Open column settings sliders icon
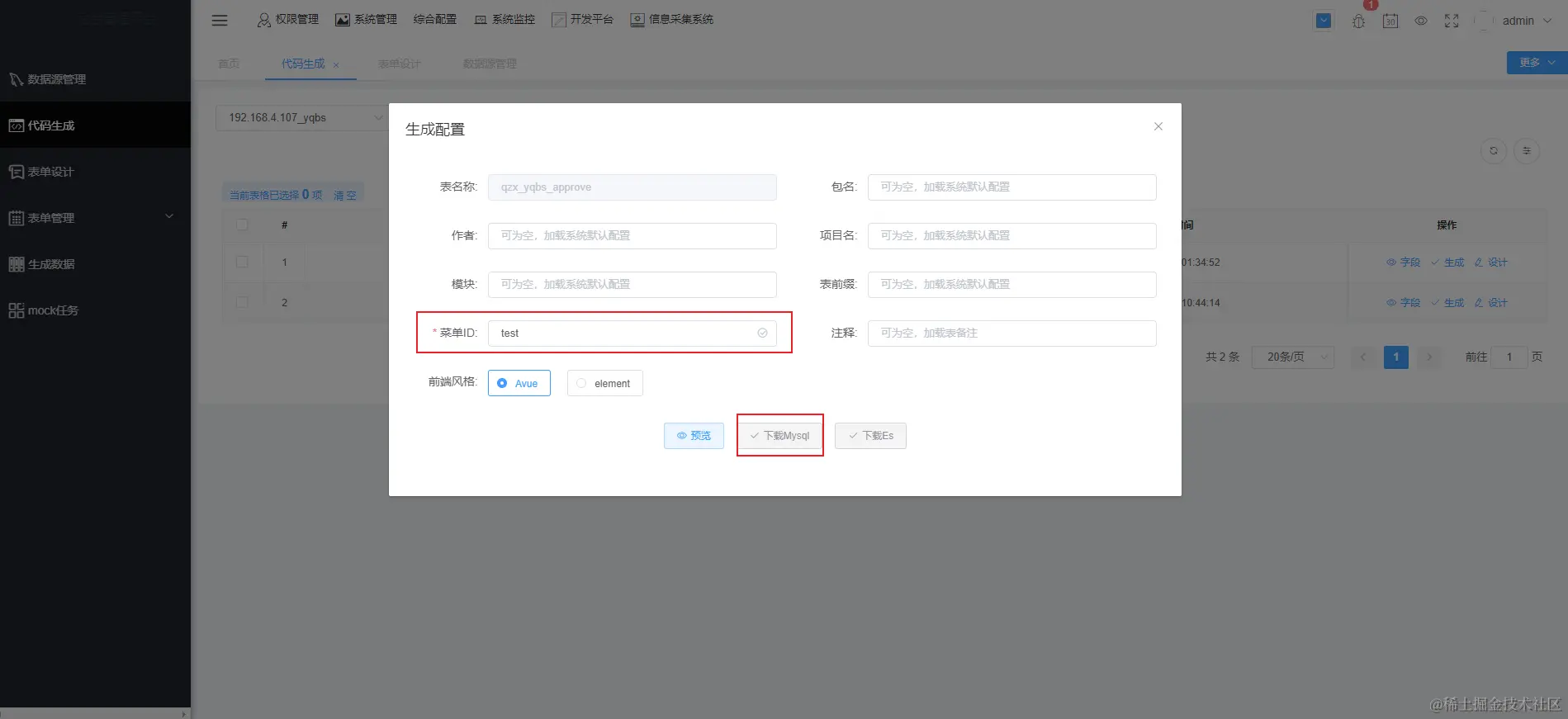Image resolution: width=1568 pixels, height=719 pixels. [1527, 151]
